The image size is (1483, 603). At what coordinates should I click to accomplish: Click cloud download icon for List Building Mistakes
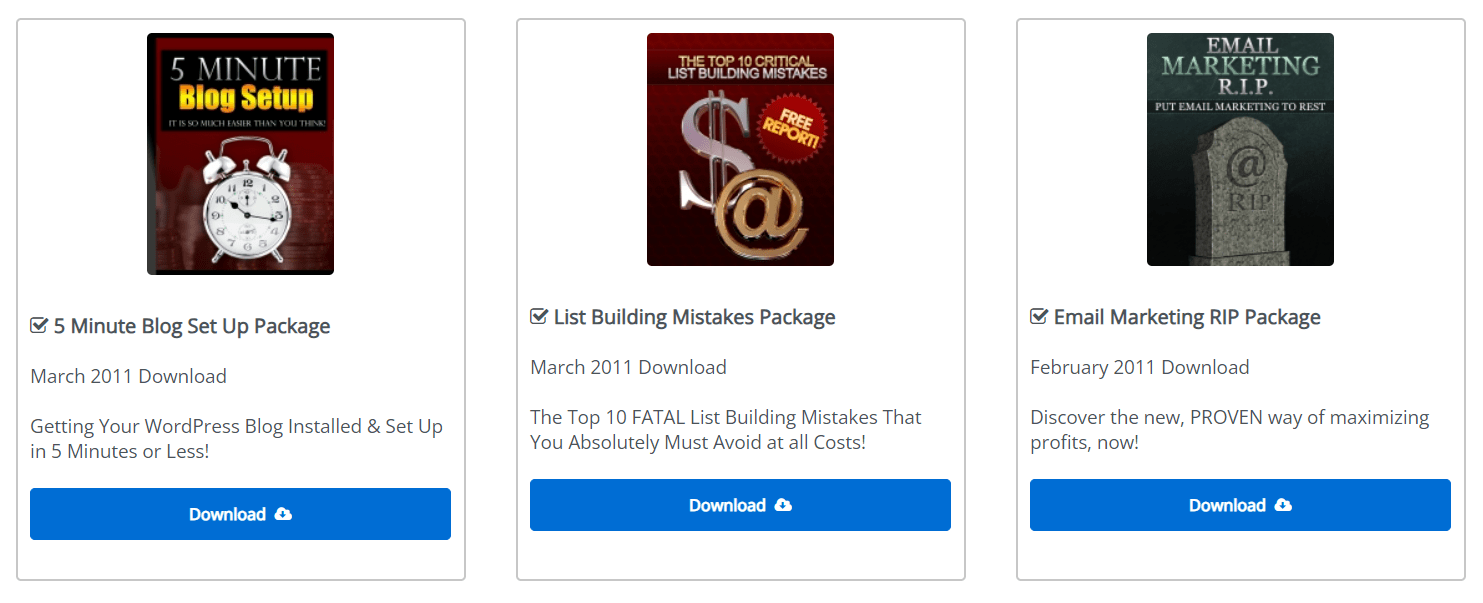pos(783,505)
